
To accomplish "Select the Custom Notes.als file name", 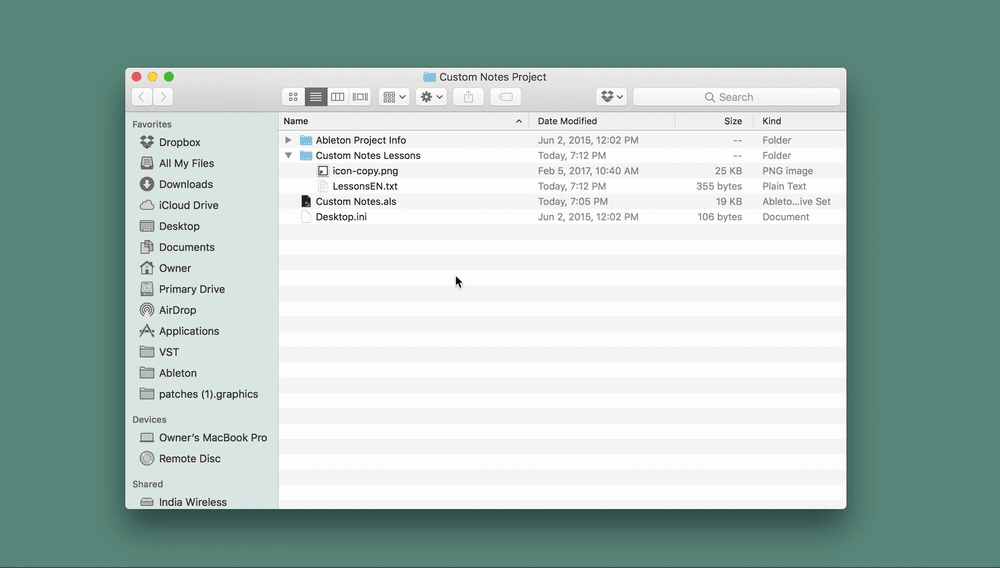I will [x=356, y=201].
